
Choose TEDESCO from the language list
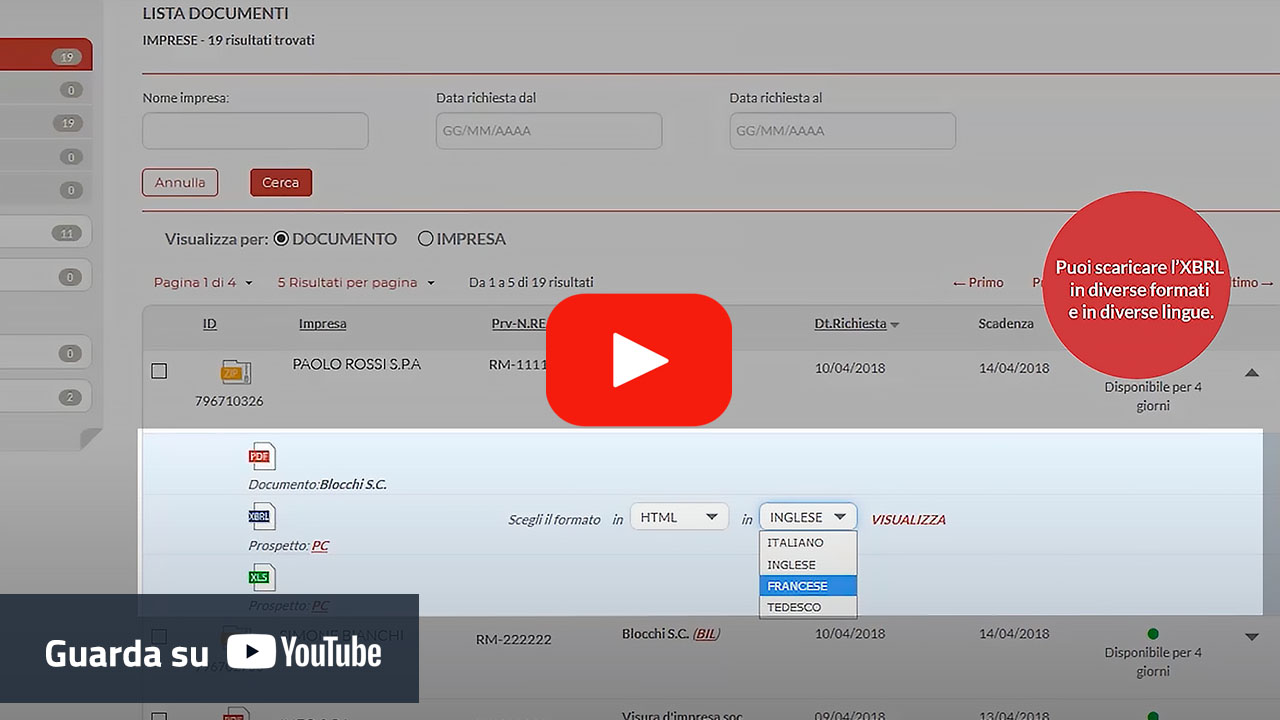[808, 607]
